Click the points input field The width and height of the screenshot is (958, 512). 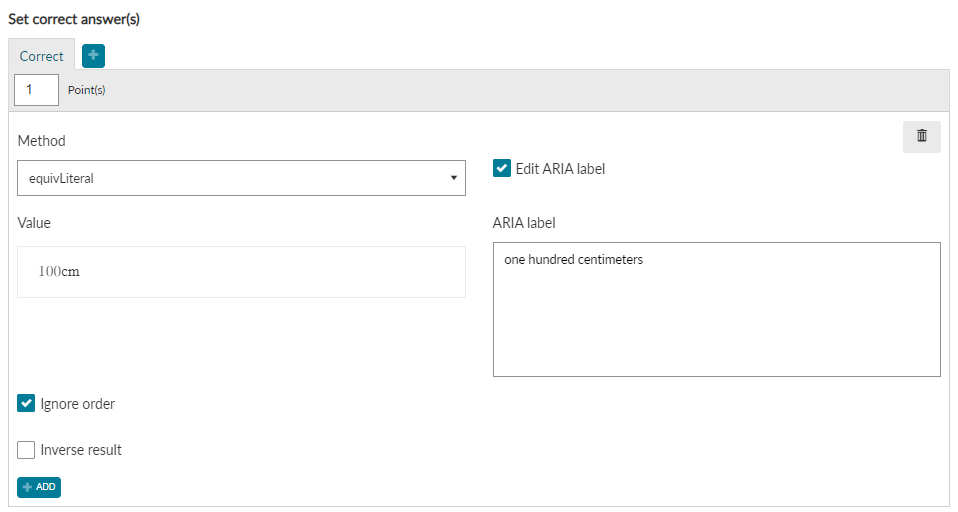pyautogui.click(x=37, y=90)
